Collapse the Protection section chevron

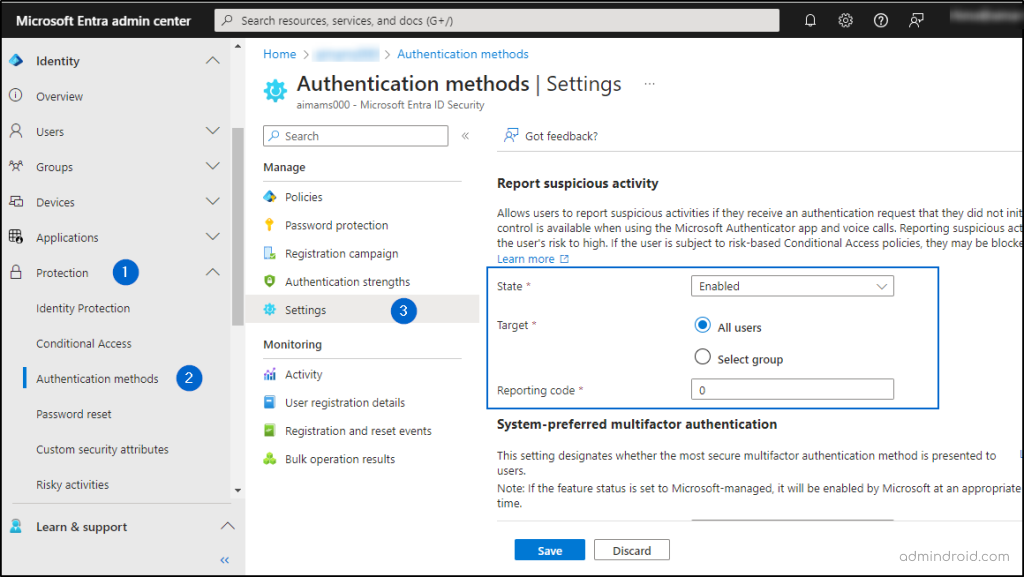(x=212, y=272)
